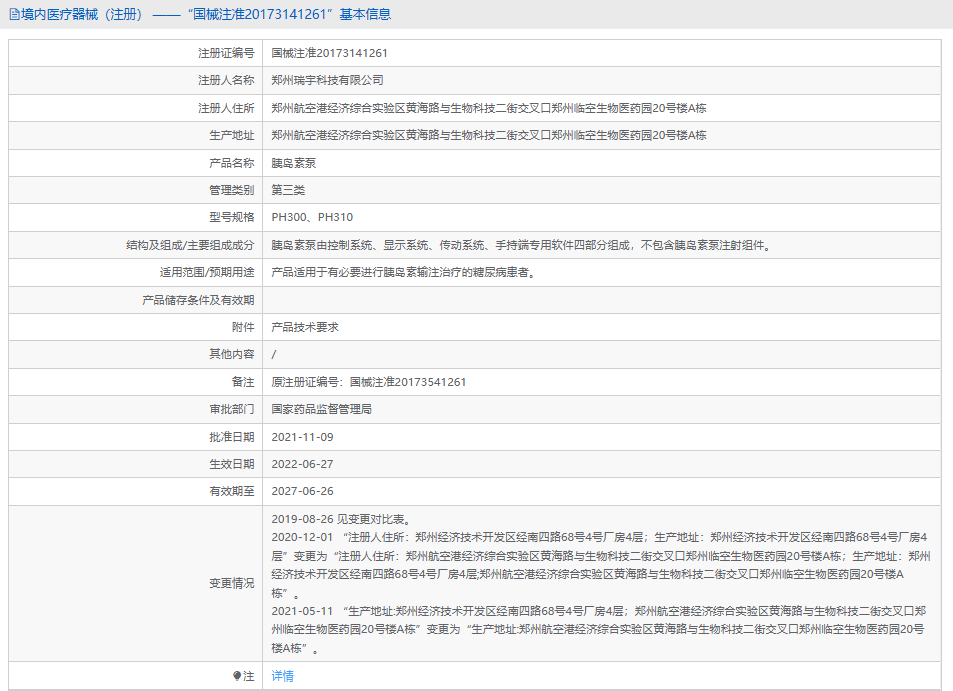Viewport: 953px width, 691px height.
Task: Click the lightbulb icon beside 注
Action: coord(237,676)
